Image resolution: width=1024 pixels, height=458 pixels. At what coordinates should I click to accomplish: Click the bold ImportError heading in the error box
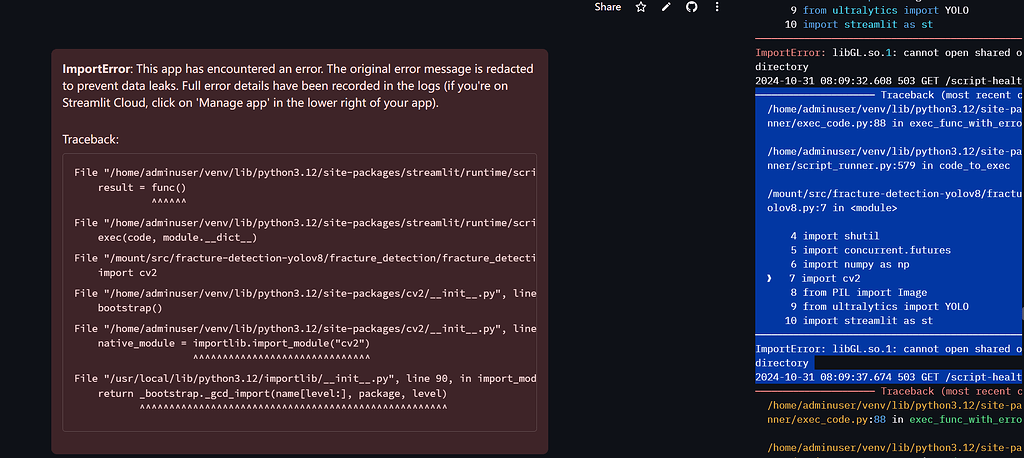(96, 70)
